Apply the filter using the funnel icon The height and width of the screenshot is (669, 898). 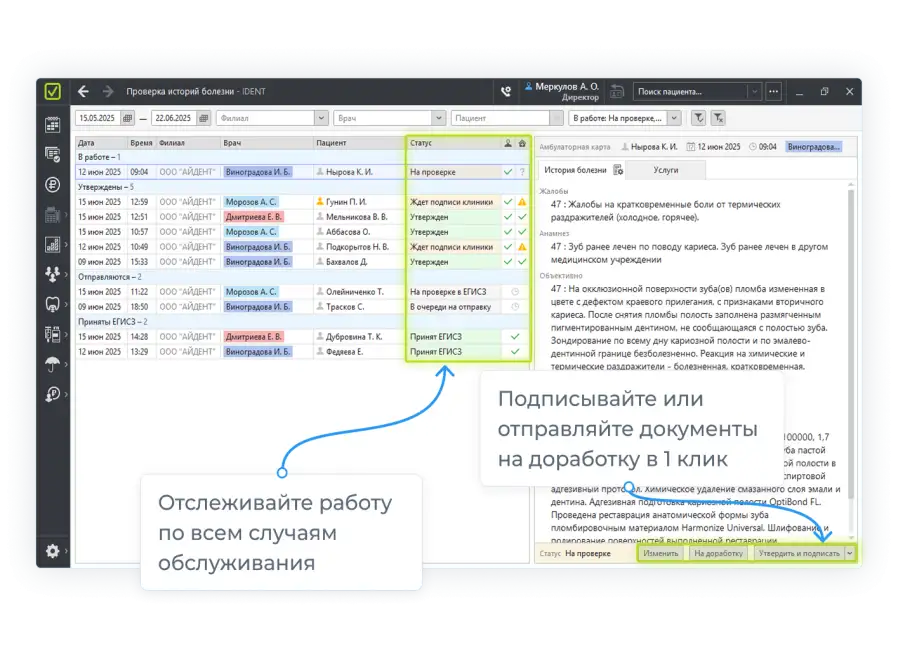tap(699, 118)
